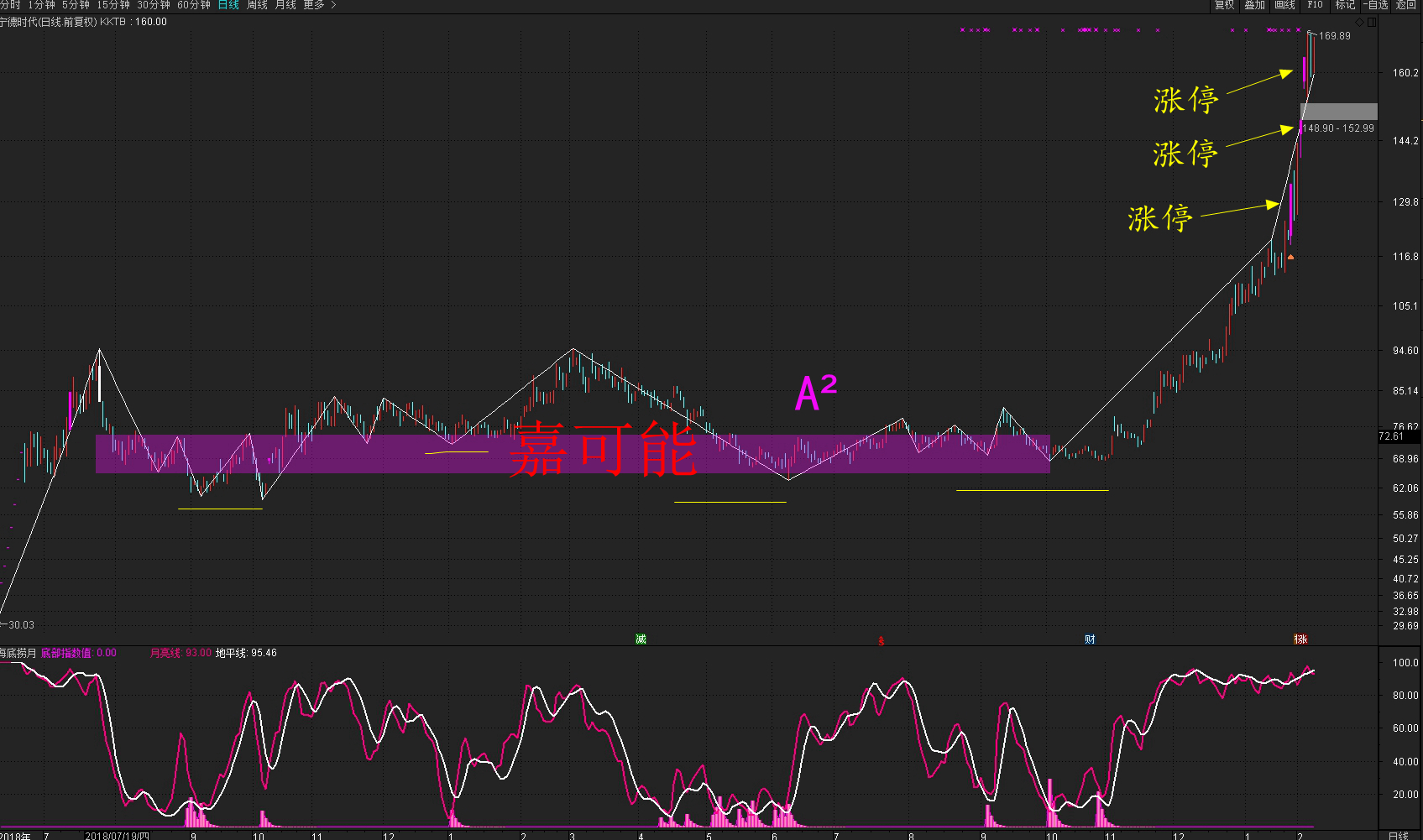Viewport: 1423px width, 840px height.
Task: Switch to the 60分钟 period tab
Action: click(x=194, y=5)
